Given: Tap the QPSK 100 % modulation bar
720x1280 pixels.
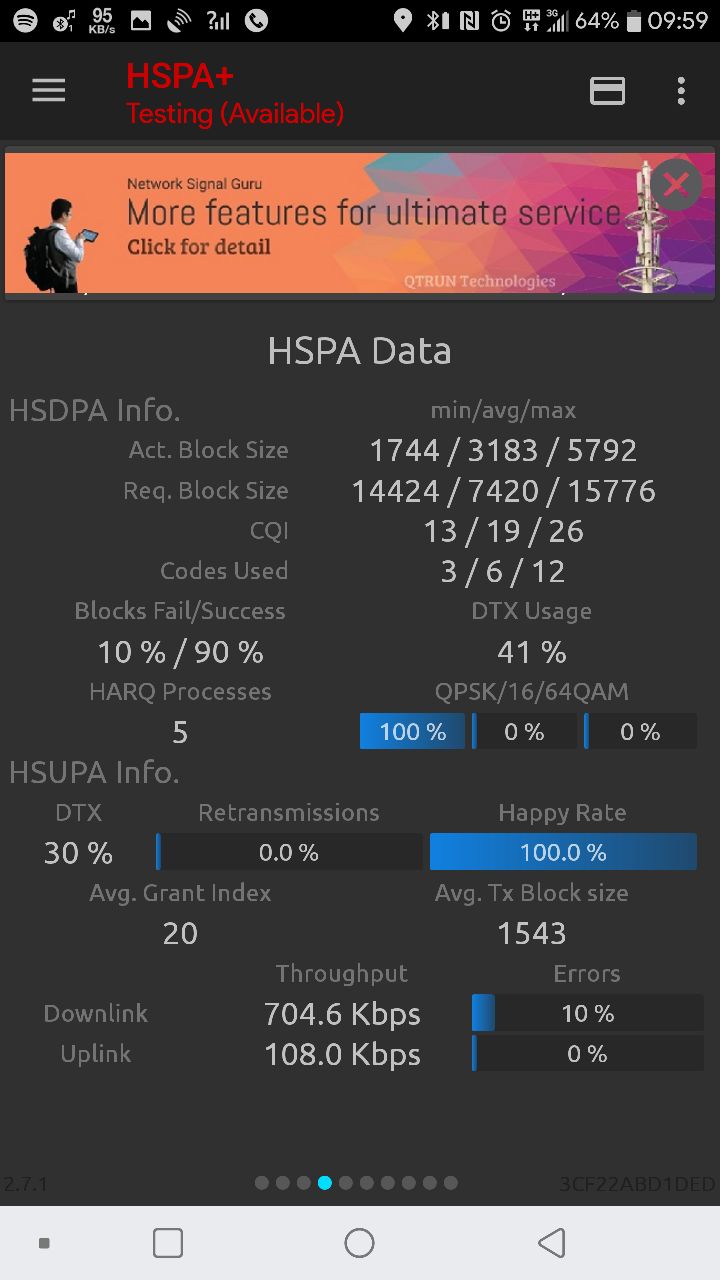Looking at the screenshot, I should click(412, 732).
